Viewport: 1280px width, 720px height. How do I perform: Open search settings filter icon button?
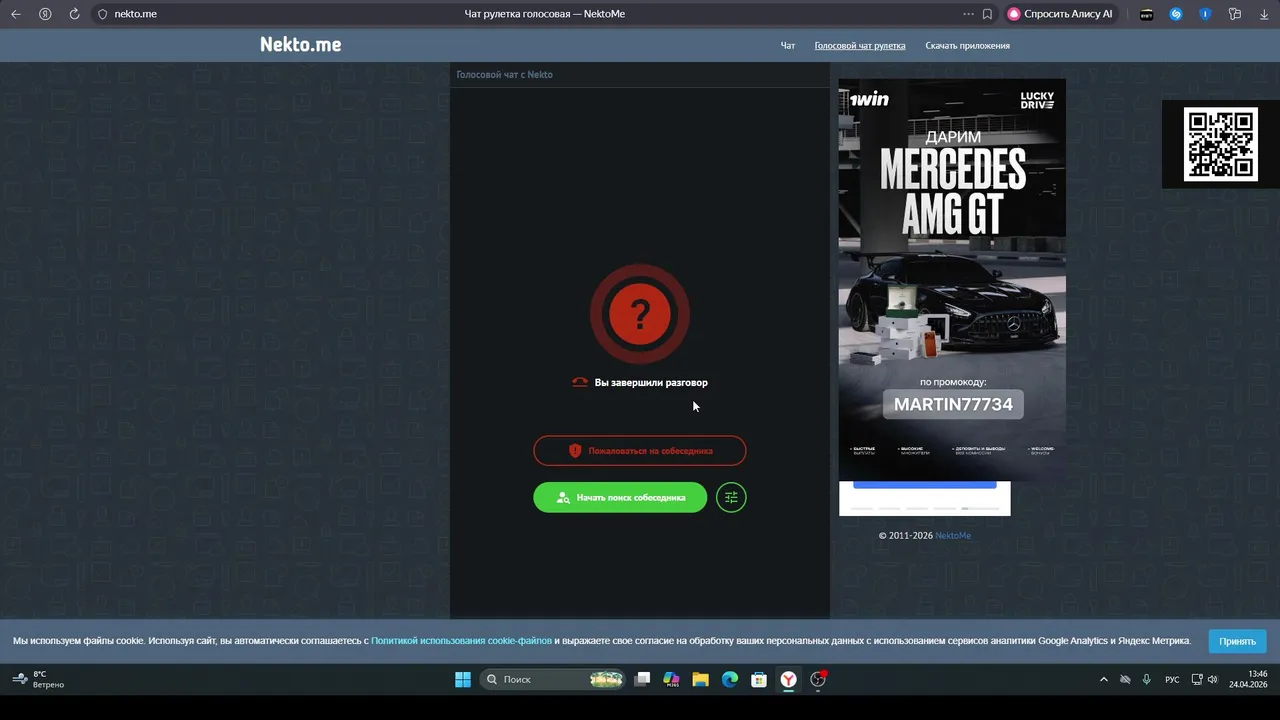click(731, 497)
